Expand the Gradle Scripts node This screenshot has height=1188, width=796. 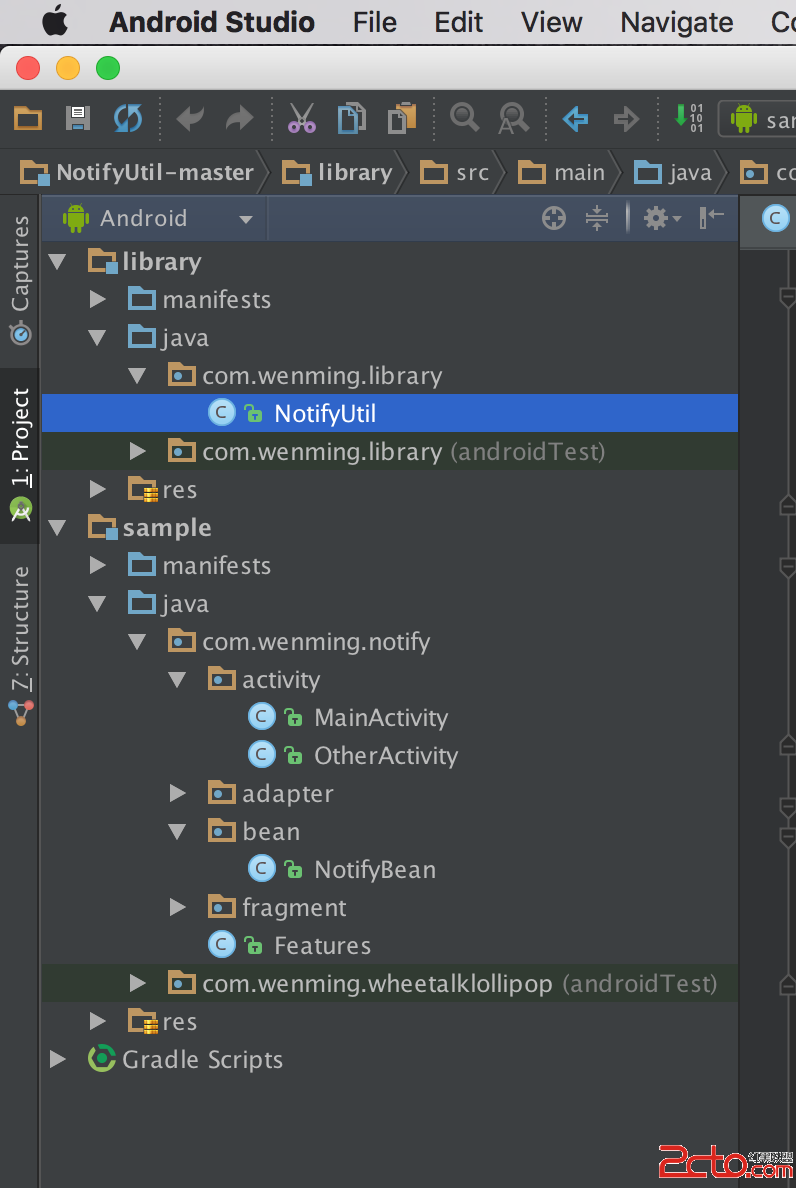click(58, 1060)
